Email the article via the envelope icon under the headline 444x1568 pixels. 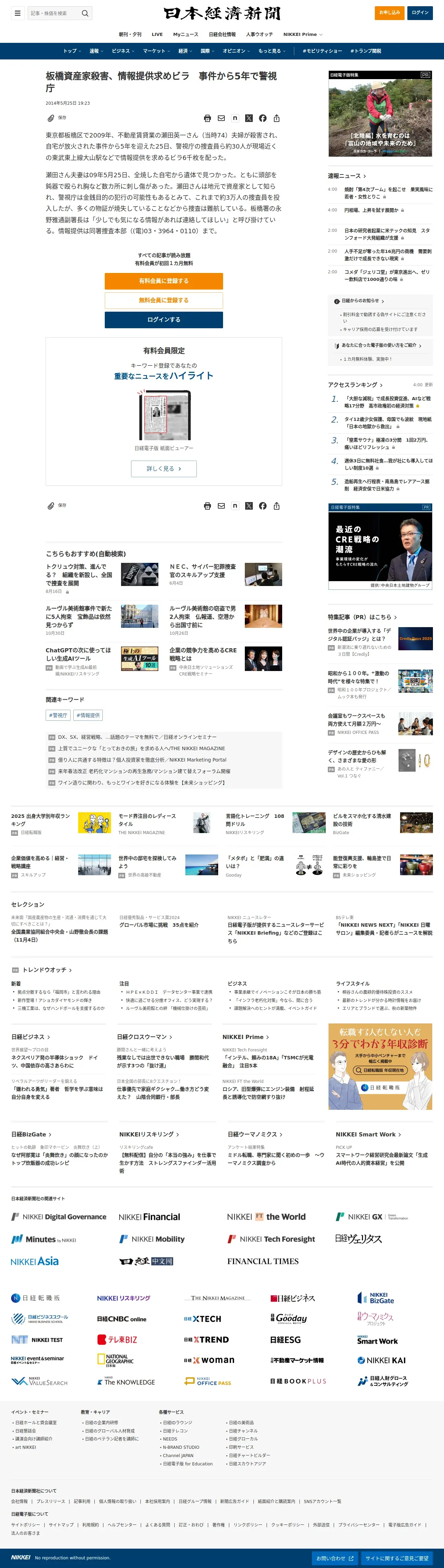coord(221,118)
